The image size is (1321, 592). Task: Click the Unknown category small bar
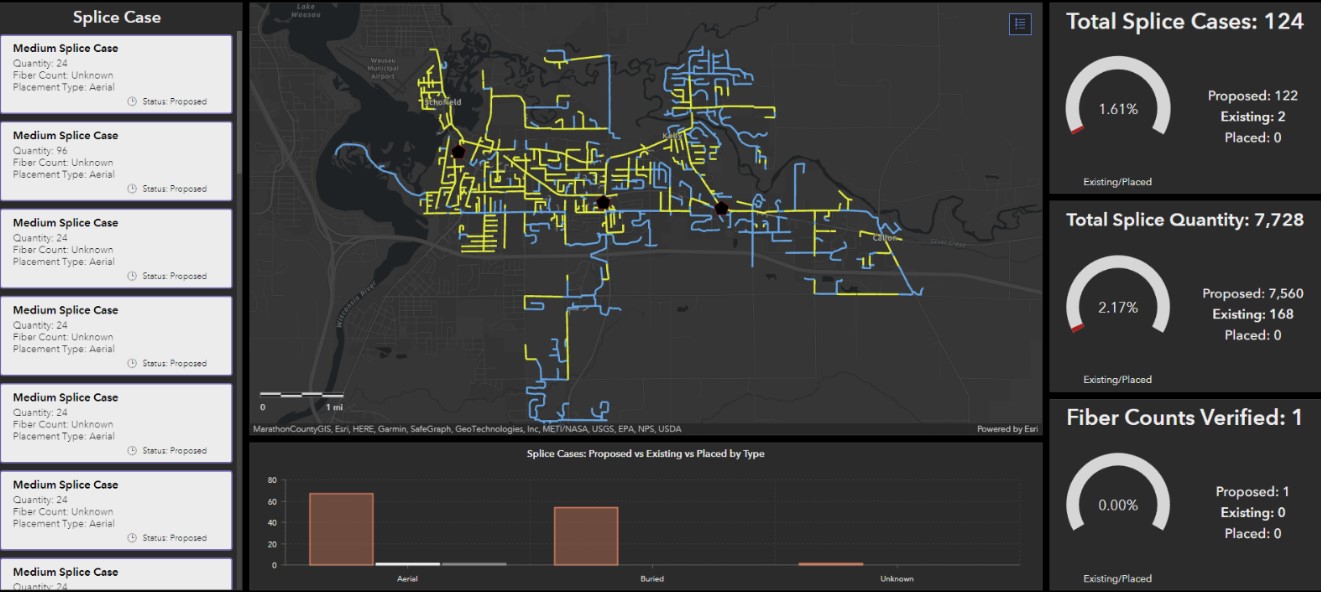coord(830,564)
